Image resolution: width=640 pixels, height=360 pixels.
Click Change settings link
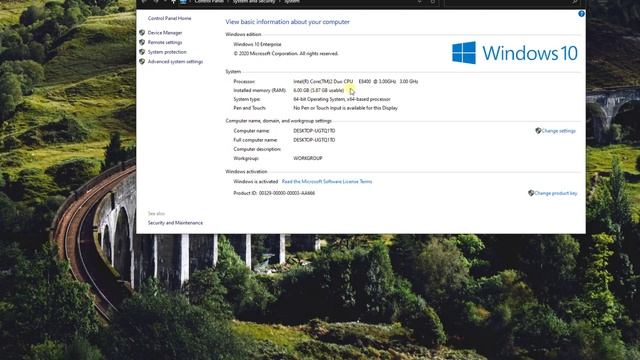click(558, 131)
